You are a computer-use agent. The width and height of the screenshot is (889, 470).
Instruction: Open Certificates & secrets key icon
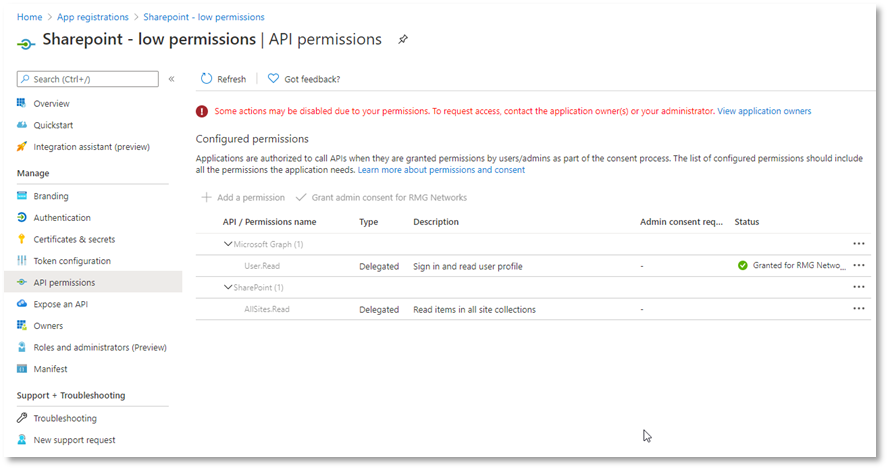(22, 239)
